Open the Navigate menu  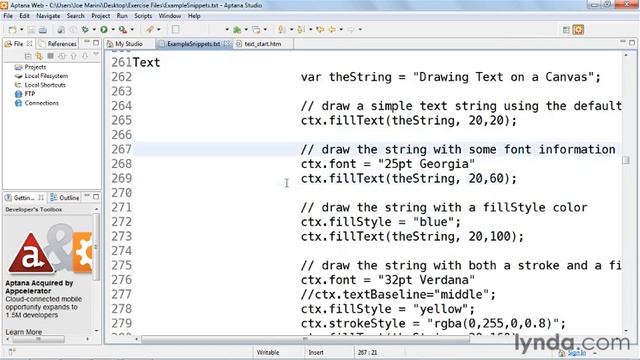(48, 16)
